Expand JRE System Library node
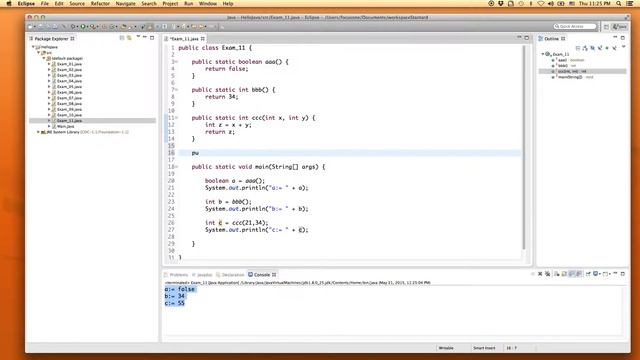The image size is (640, 360). [x=39, y=132]
